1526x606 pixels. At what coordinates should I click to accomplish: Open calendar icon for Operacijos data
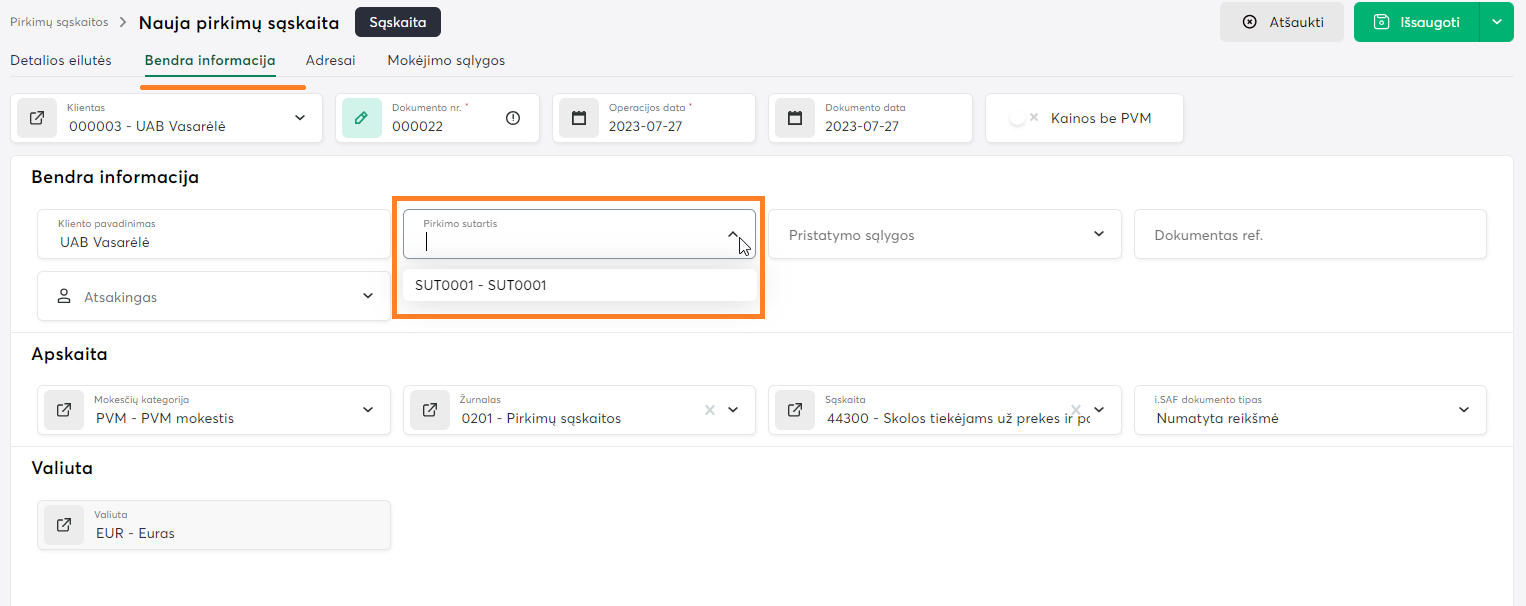click(579, 118)
